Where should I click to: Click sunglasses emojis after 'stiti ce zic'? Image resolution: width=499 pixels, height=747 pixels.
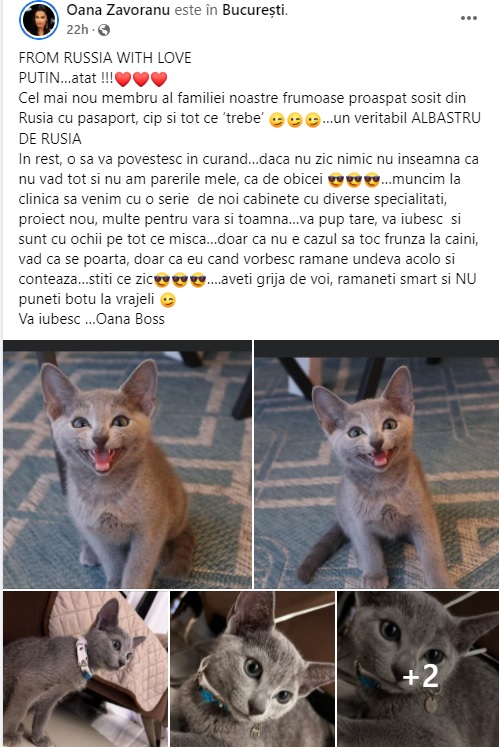click(180, 280)
